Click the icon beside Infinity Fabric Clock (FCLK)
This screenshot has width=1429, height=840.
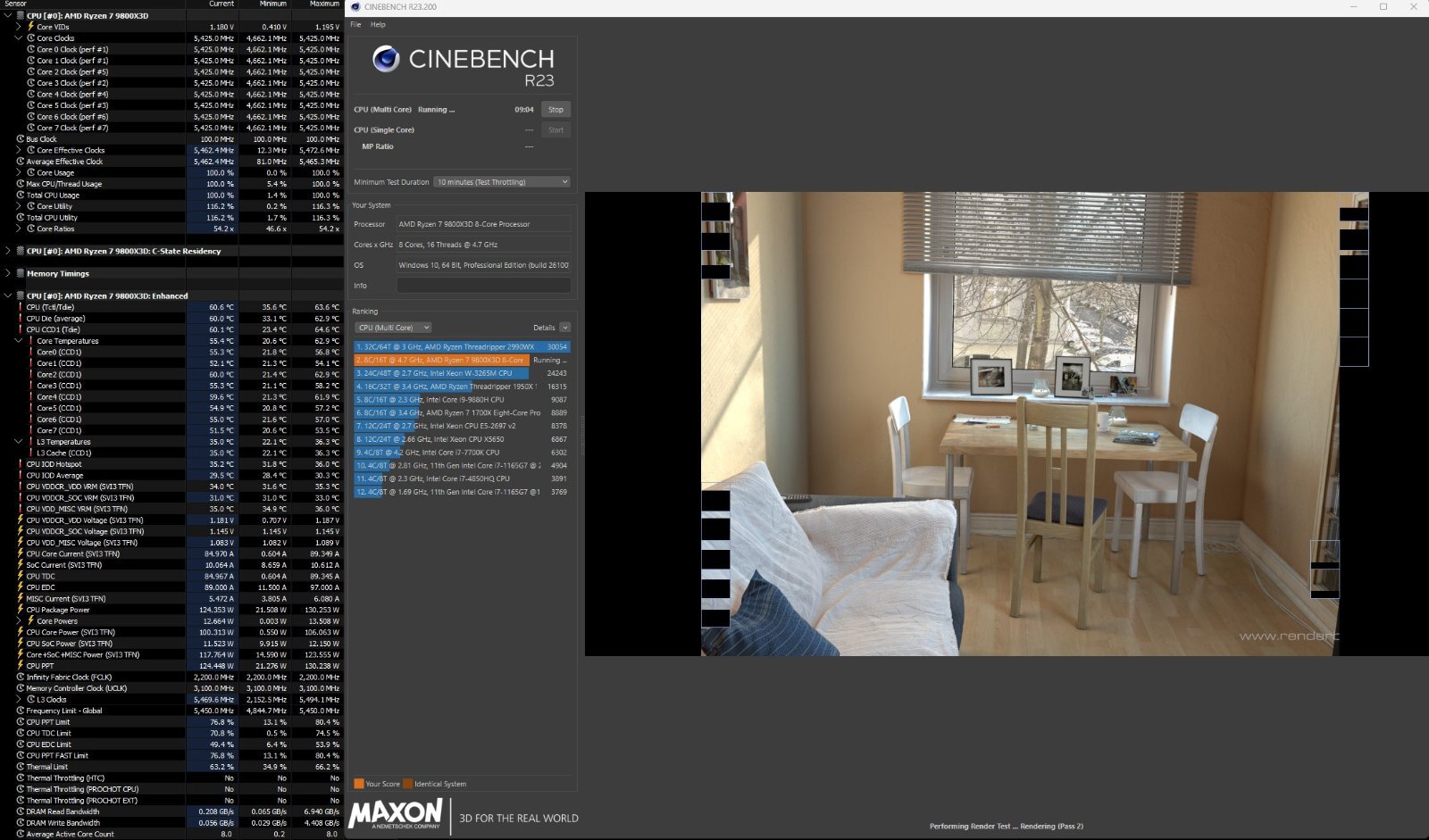[21, 677]
